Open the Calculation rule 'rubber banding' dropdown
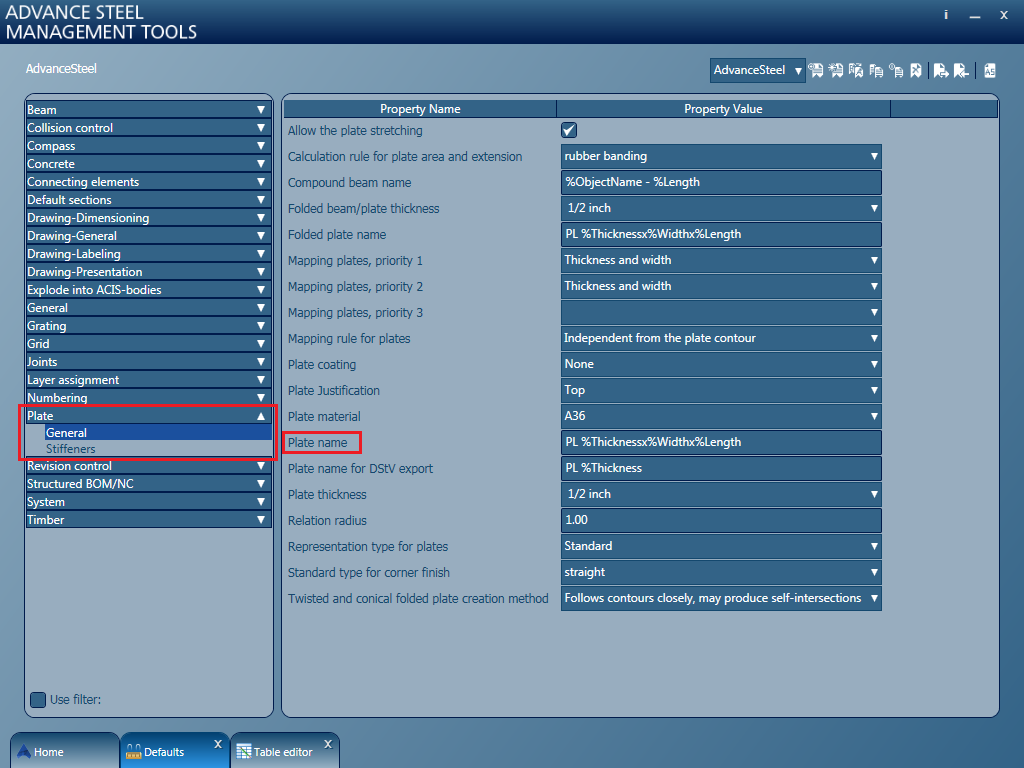1024x768 pixels. 721,156
